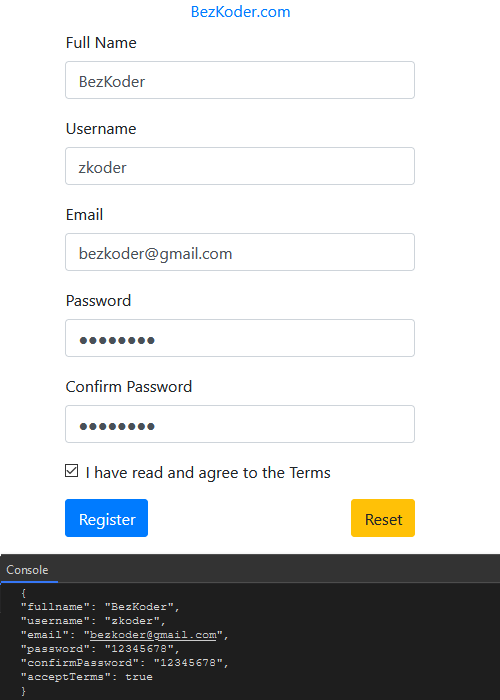500x700 pixels.
Task: Click the Full Name label
Action: [x=101, y=43]
